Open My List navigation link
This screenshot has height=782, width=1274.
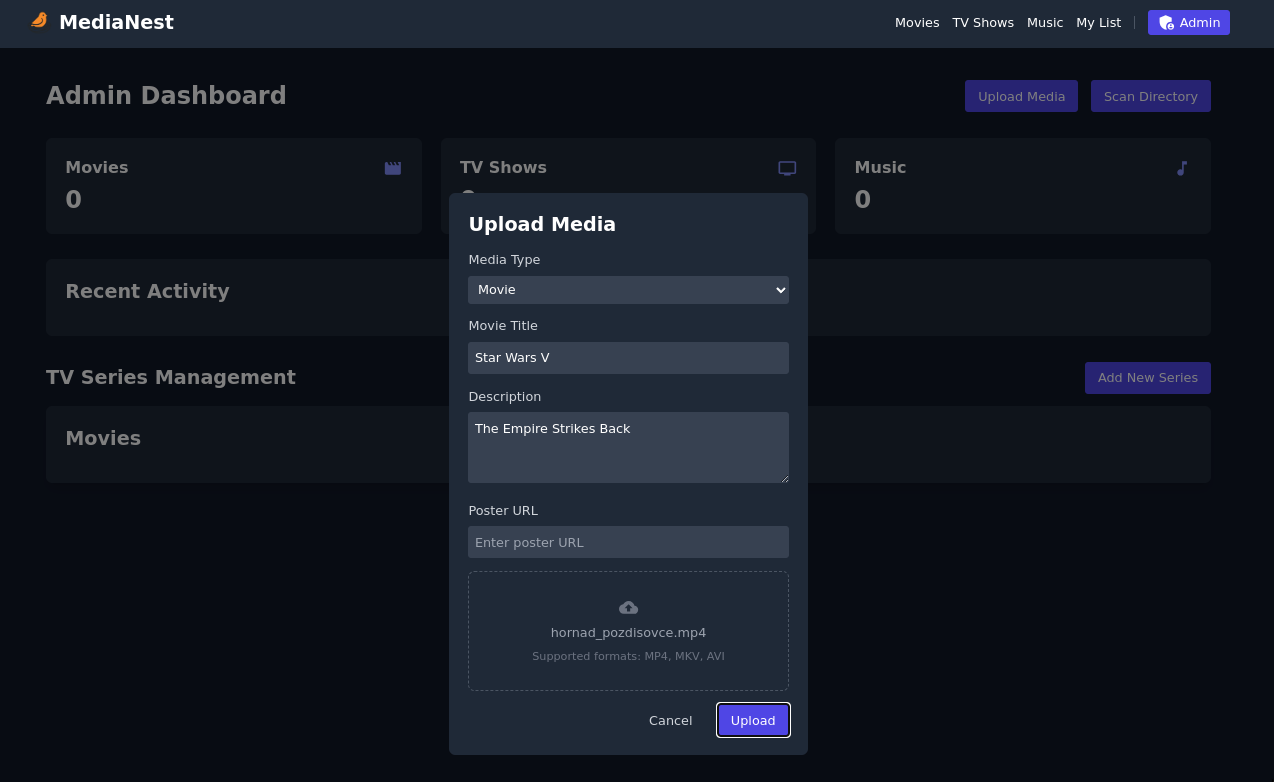tap(1098, 23)
